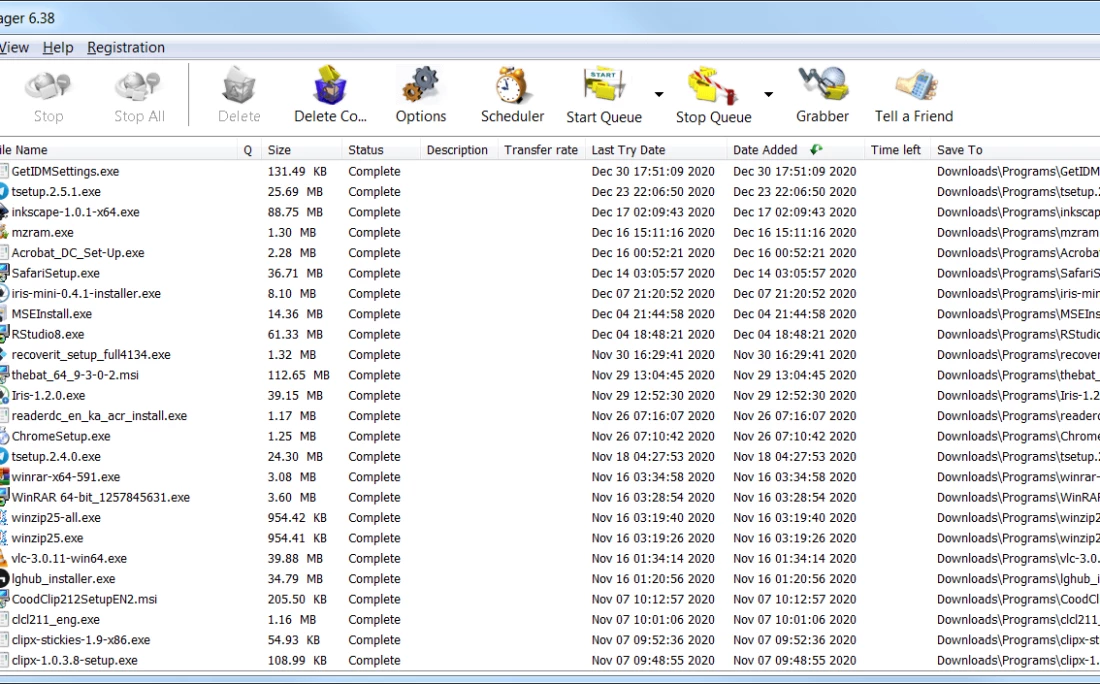
Task: Sort list by Size column header
Action: coord(279,150)
